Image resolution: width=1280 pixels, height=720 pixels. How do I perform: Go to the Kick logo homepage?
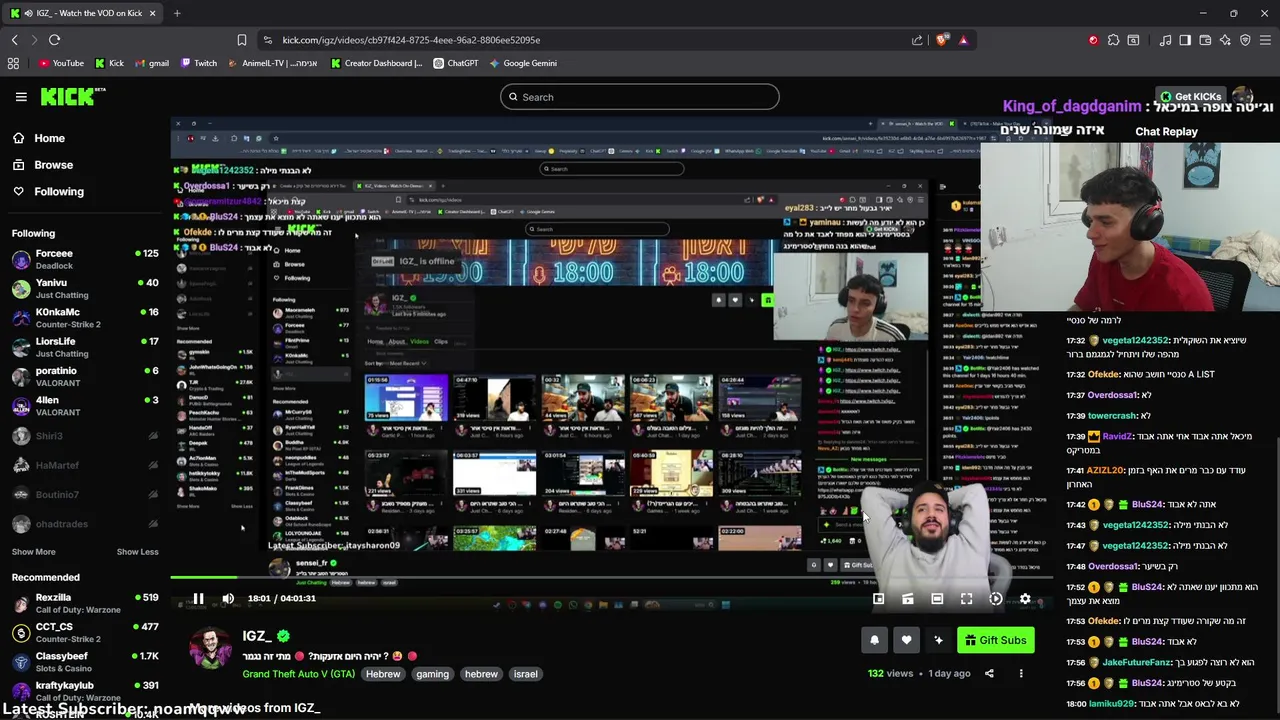coord(72,96)
